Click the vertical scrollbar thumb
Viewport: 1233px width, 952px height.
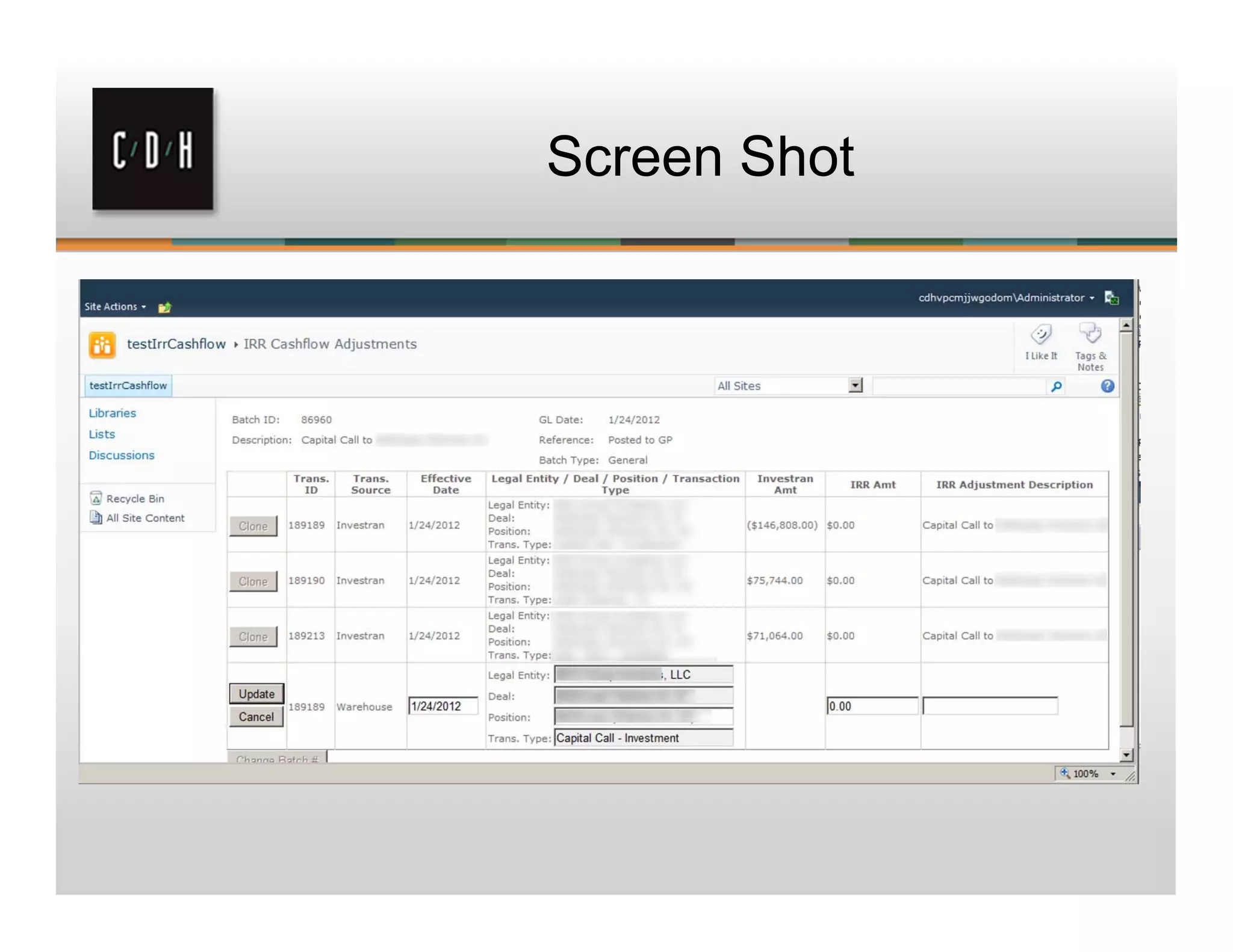pyautogui.click(x=1126, y=530)
